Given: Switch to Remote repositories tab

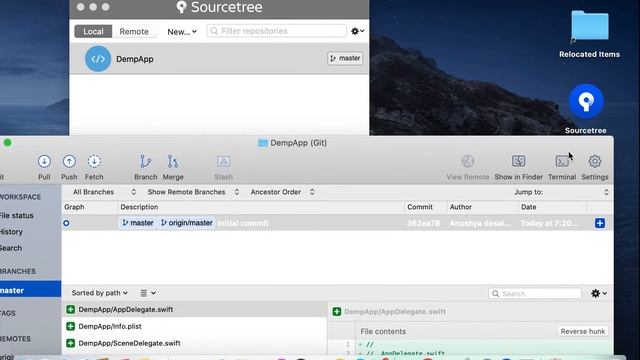Looking at the screenshot, I should pyautogui.click(x=134, y=31).
